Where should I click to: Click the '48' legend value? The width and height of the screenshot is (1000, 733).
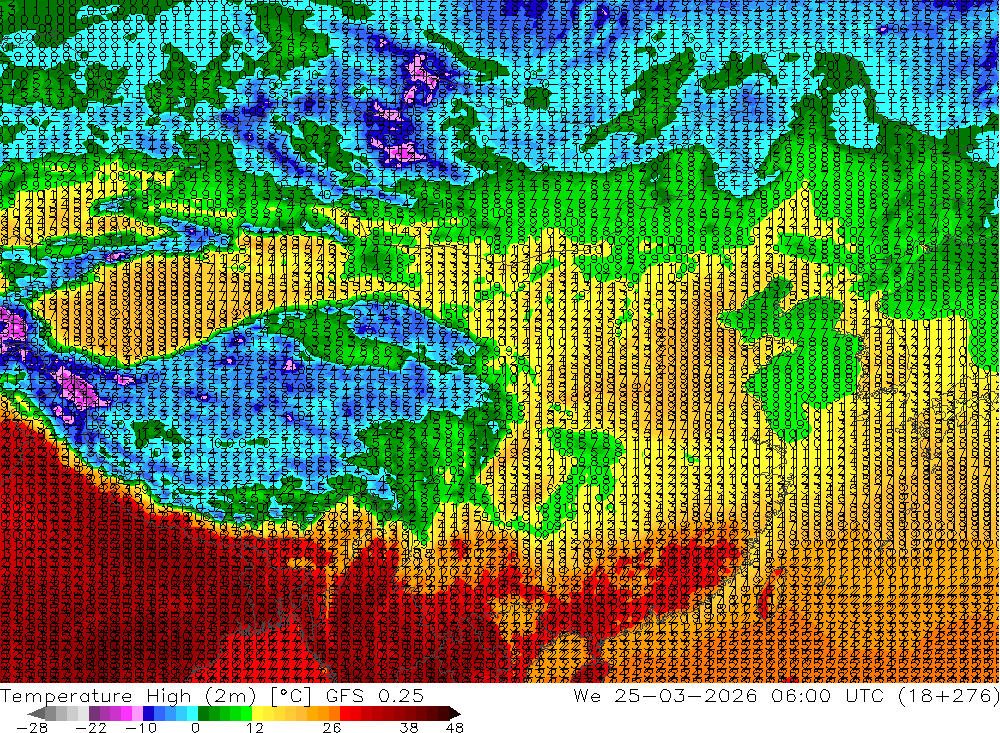454,727
